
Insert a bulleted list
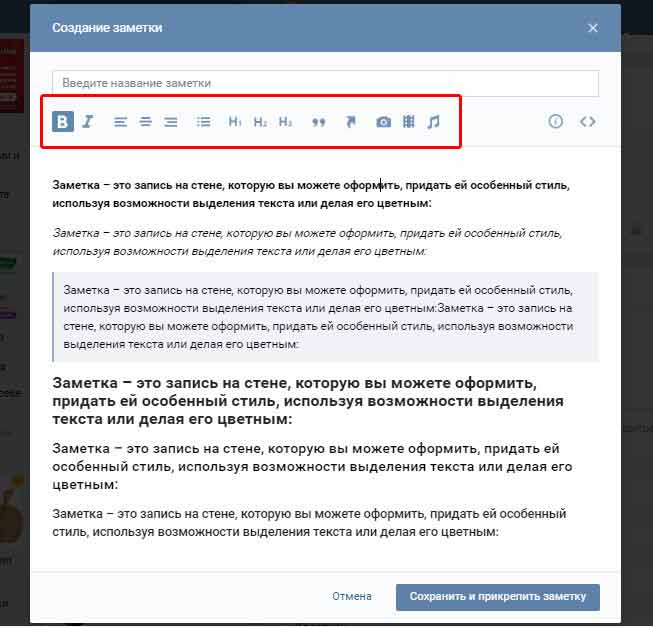pos(204,122)
